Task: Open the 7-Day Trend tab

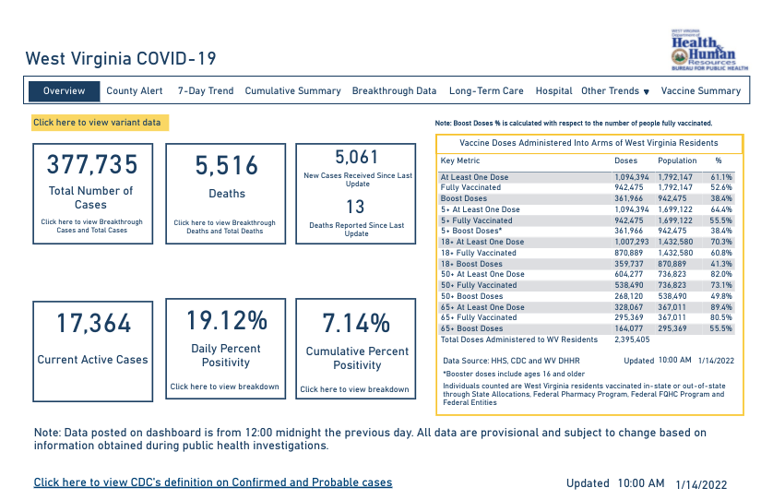Action: tap(205, 91)
